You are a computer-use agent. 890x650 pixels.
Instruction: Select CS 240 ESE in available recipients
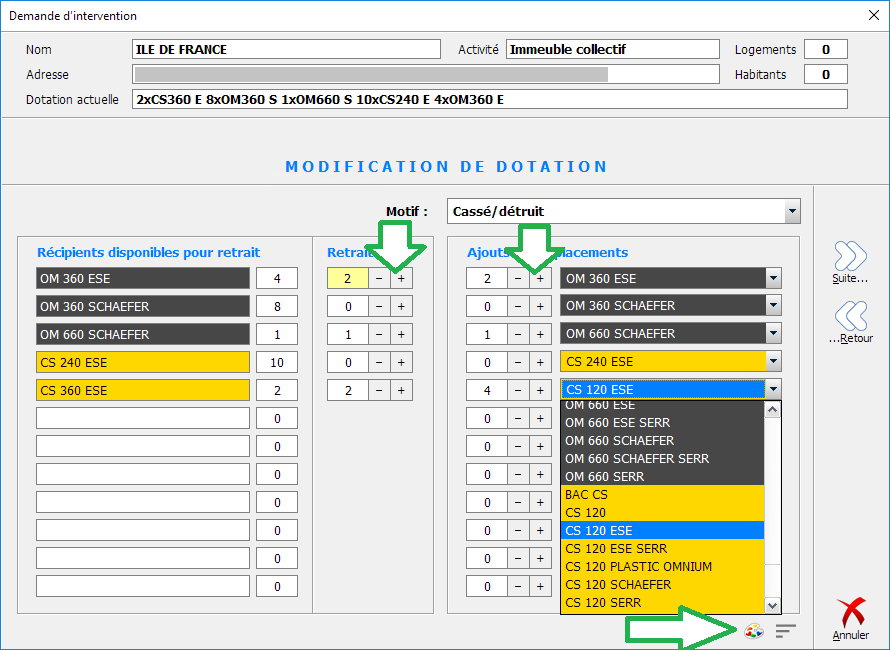coord(143,362)
